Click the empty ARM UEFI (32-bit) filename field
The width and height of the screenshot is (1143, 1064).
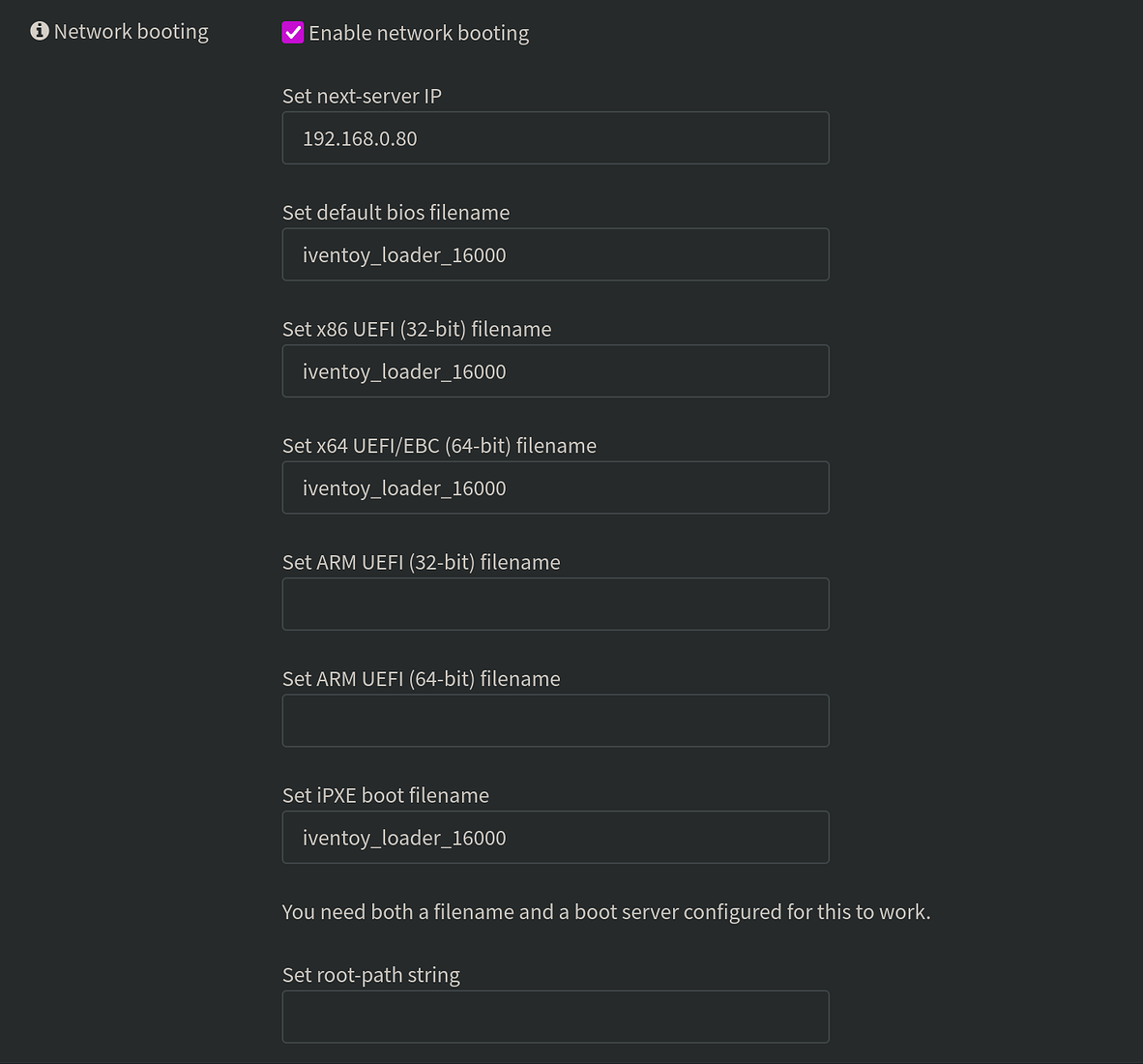(555, 604)
